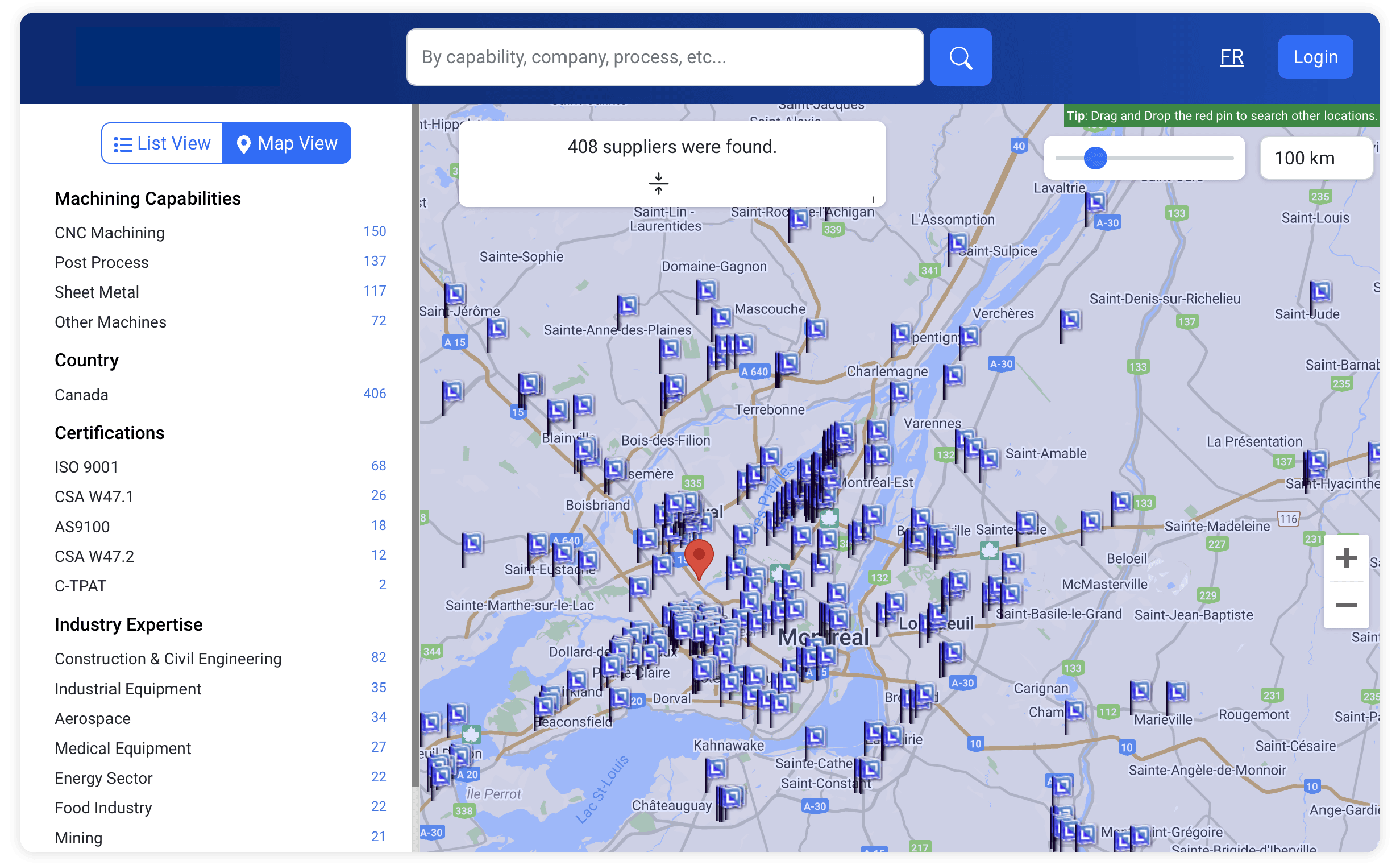The image size is (1400, 865).
Task: Click the collapse arrows icon under suppliers found
Action: [x=658, y=184]
